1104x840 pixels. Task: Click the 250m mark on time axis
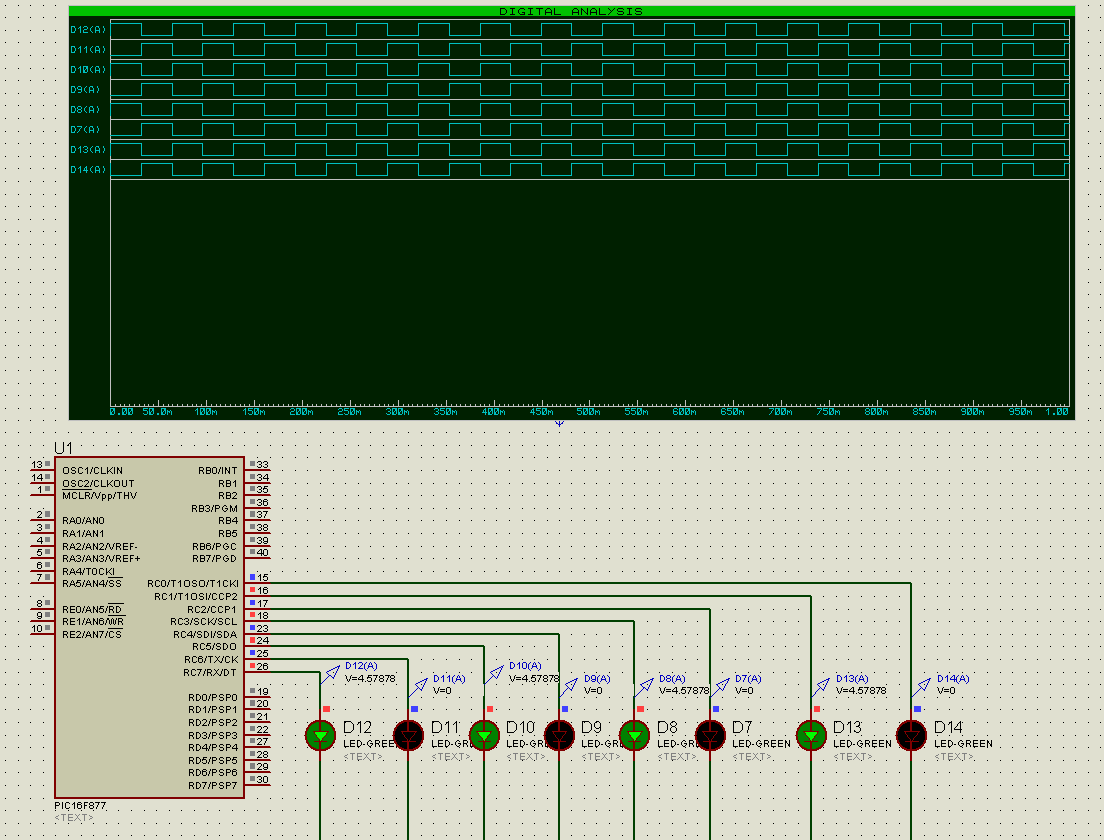pos(349,412)
